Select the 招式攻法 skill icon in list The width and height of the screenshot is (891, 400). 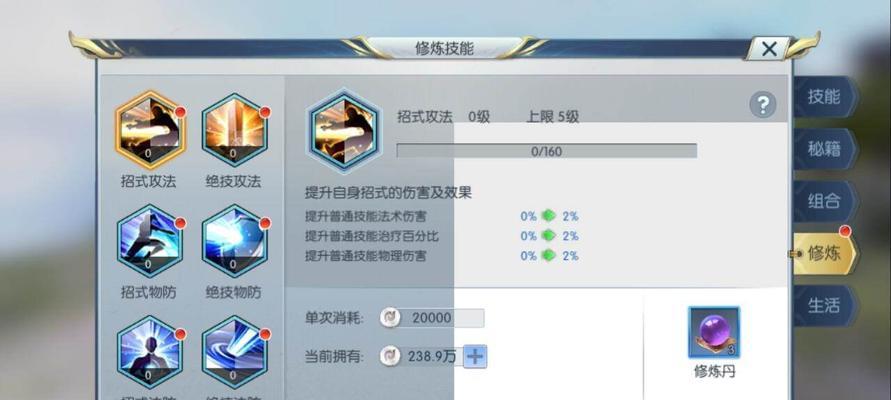click(149, 130)
